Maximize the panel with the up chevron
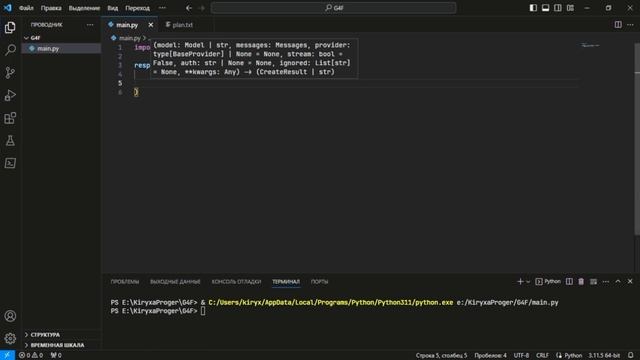 pyautogui.click(x=618, y=282)
